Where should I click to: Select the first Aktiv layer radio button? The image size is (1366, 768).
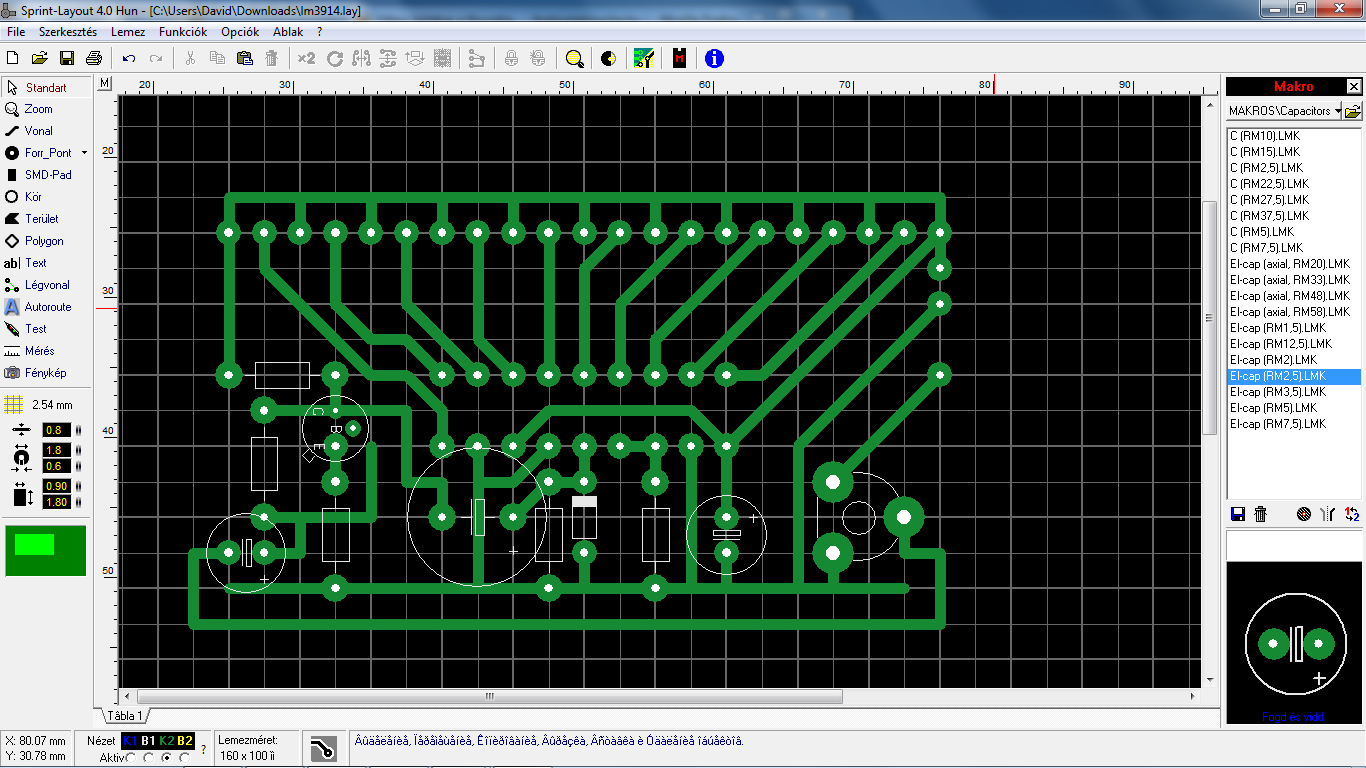(130, 758)
